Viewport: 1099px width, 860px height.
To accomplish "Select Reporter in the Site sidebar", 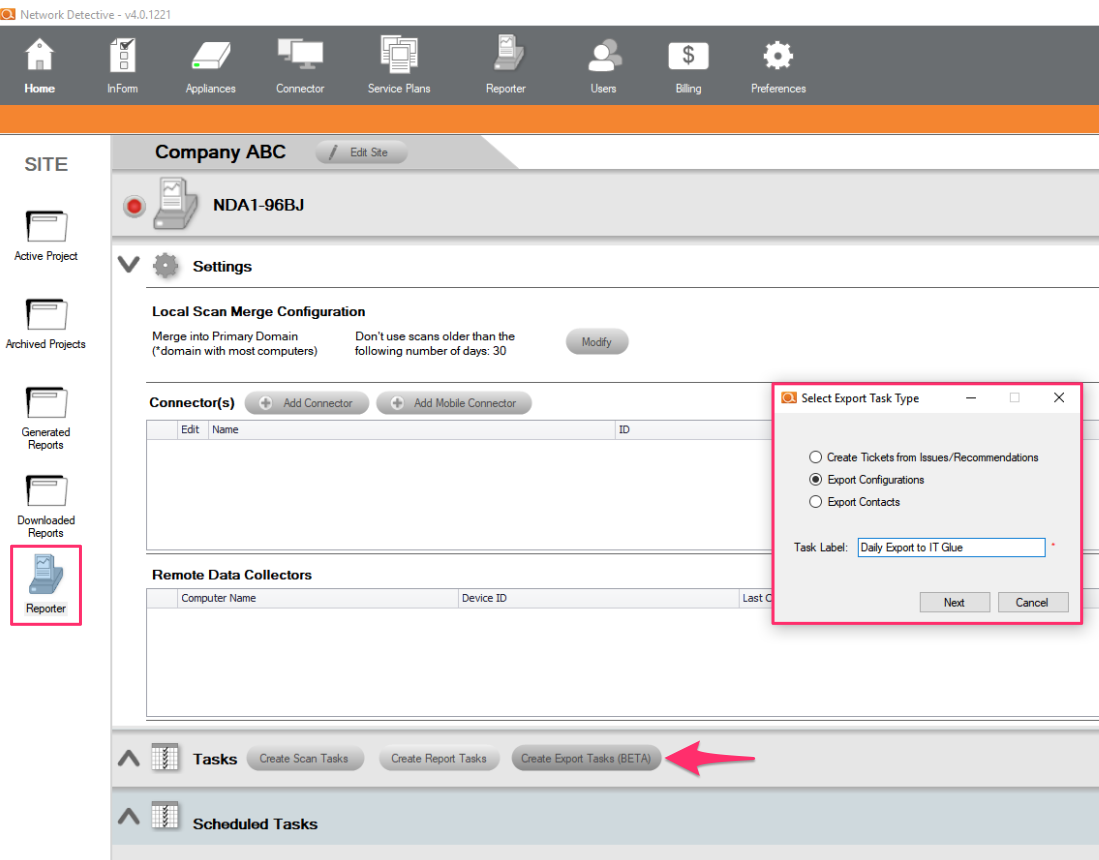I will [46, 586].
